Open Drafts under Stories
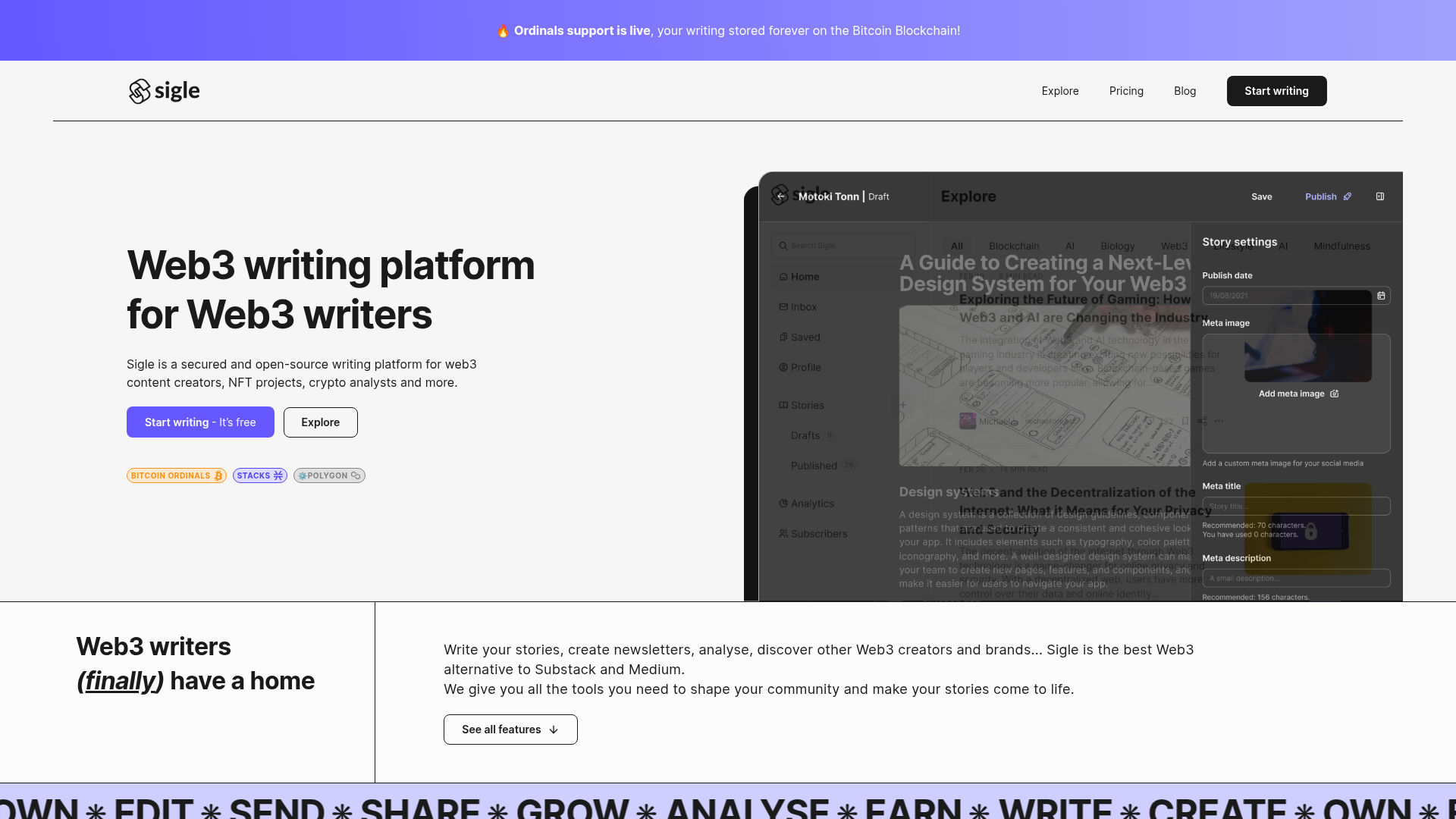 (x=805, y=435)
